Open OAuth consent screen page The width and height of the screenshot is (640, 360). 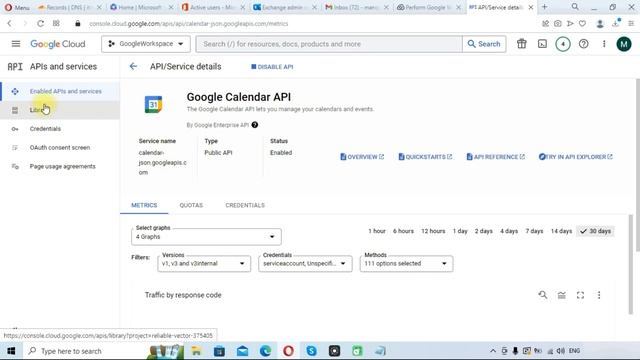[x=60, y=147]
